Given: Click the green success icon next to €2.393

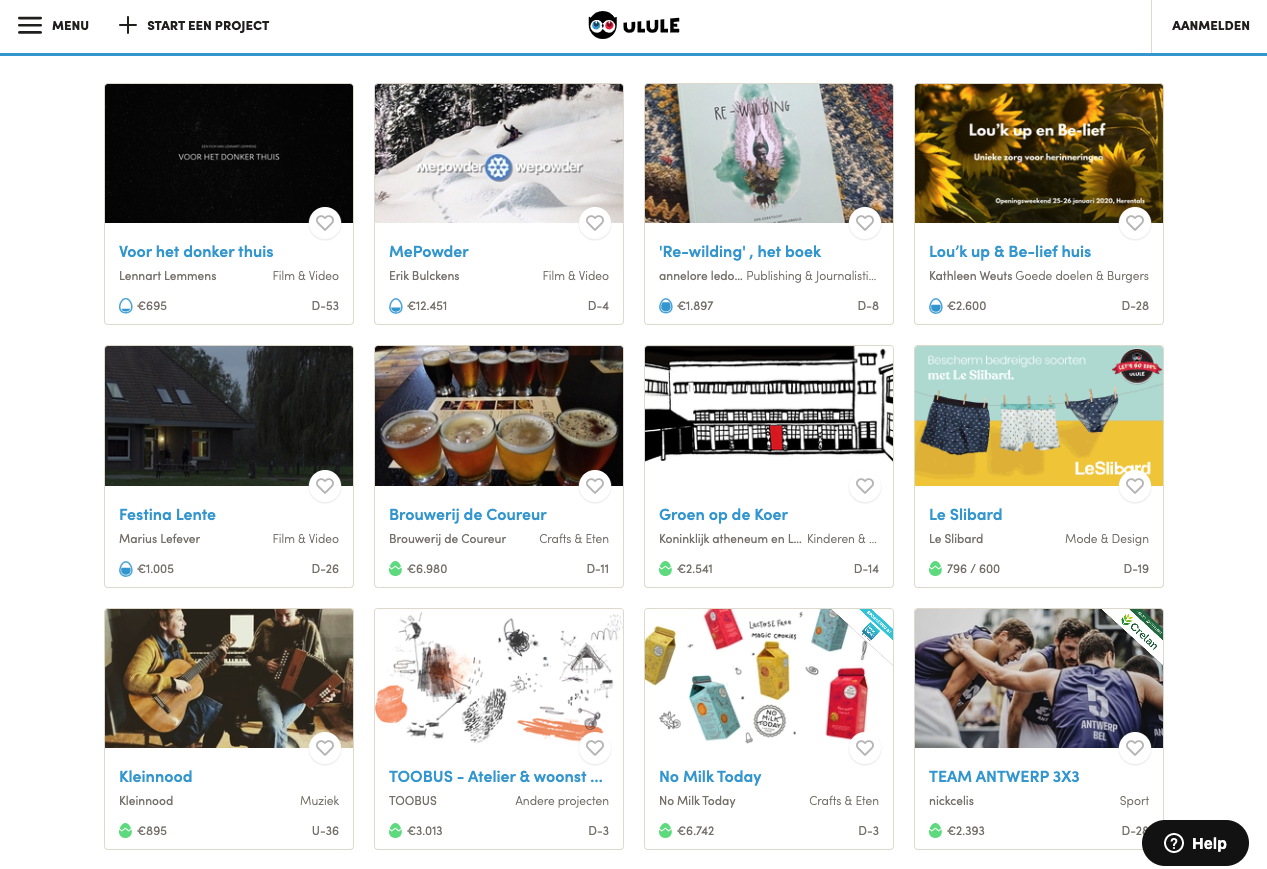Looking at the screenshot, I should 936,831.
